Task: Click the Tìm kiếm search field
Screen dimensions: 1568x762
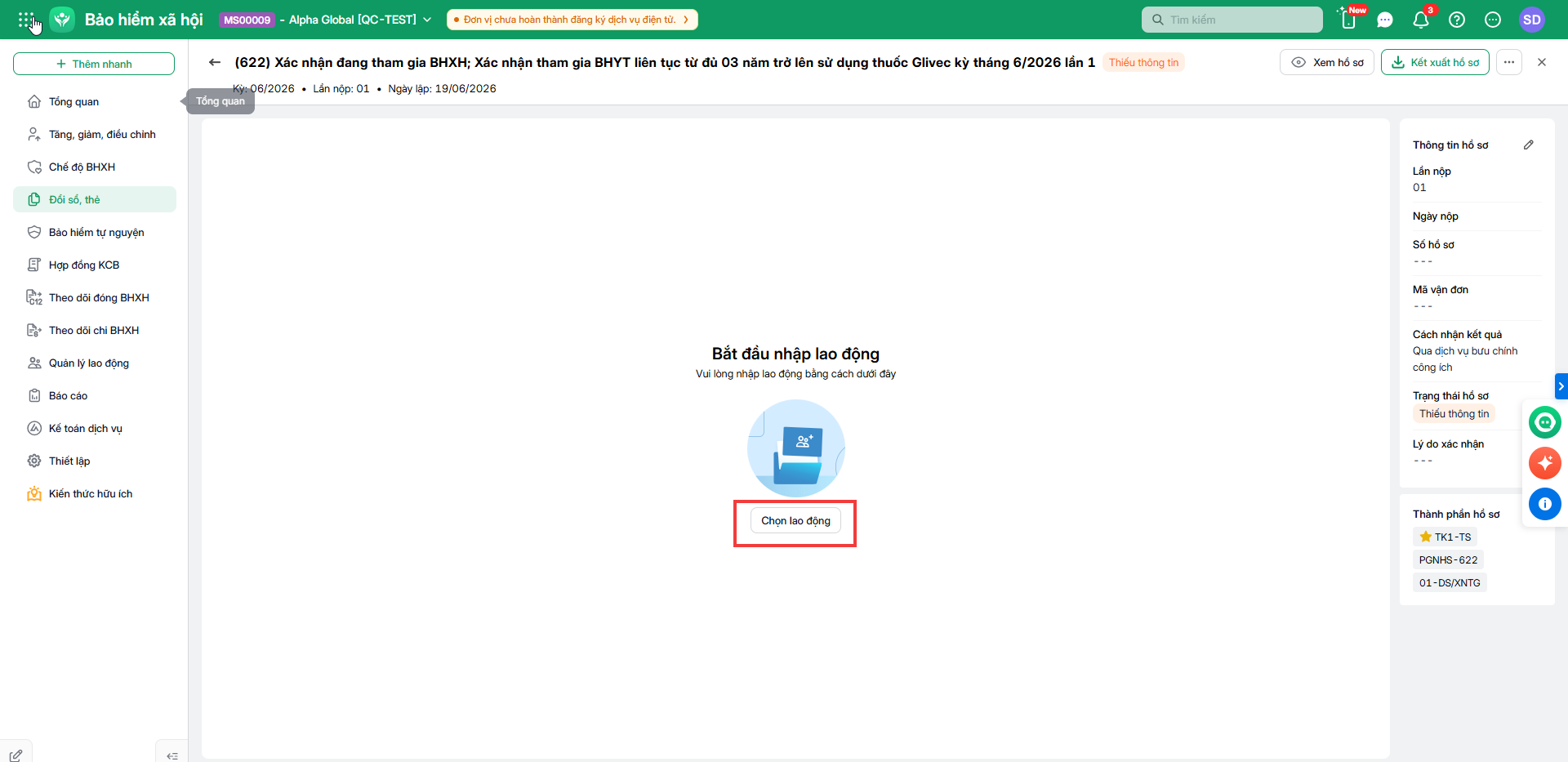Action: click(x=1232, y=20)
